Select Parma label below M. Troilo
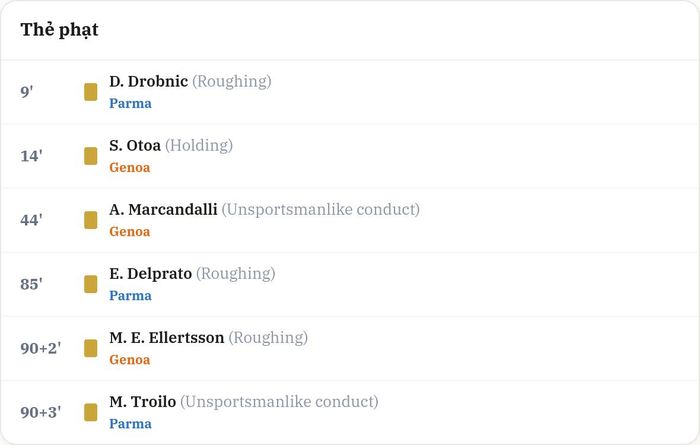This screenshot has height=445, width=700. tap(130, 424)
